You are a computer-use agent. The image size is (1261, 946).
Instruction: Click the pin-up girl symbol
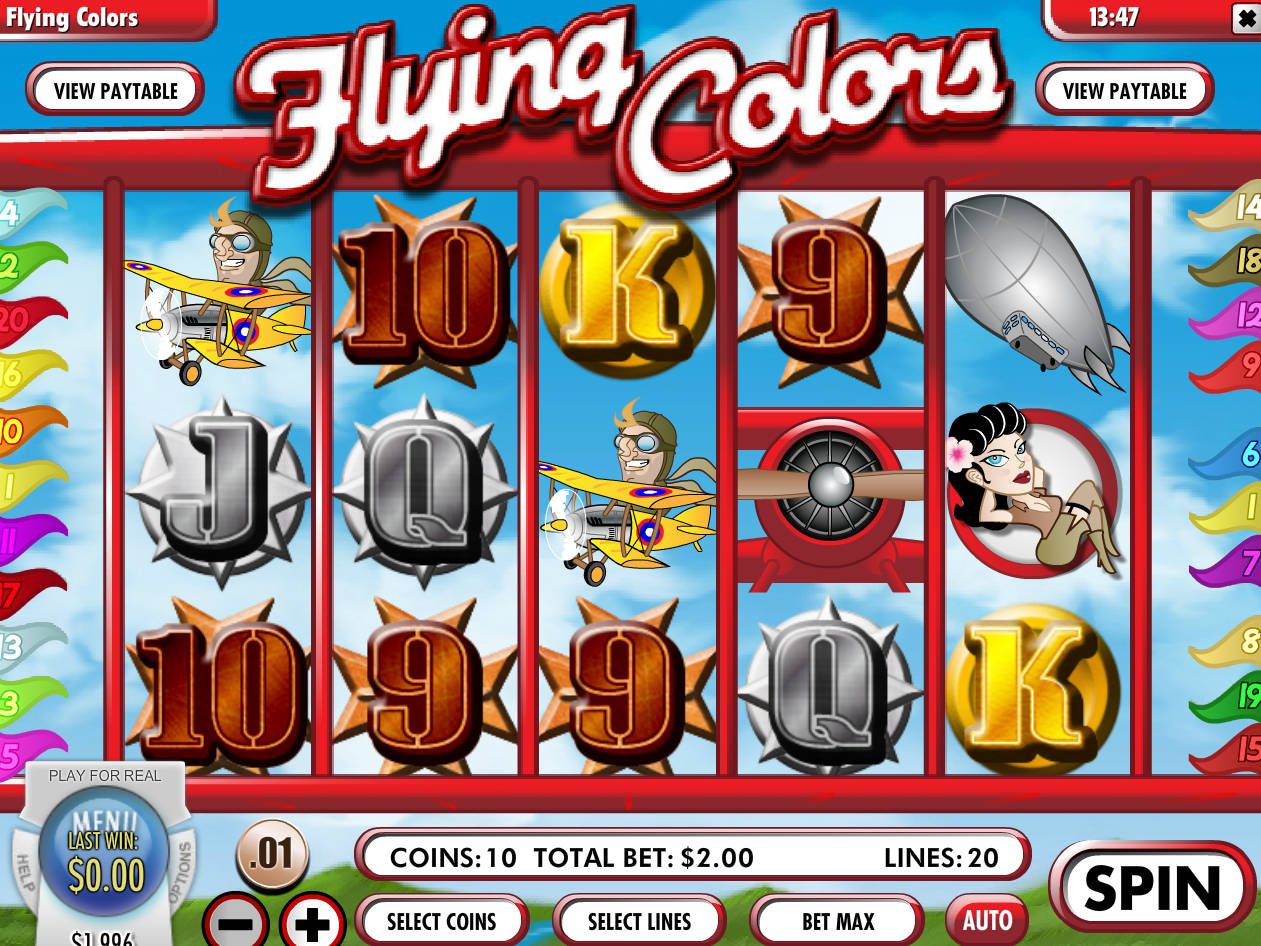tap(1034, 489)
